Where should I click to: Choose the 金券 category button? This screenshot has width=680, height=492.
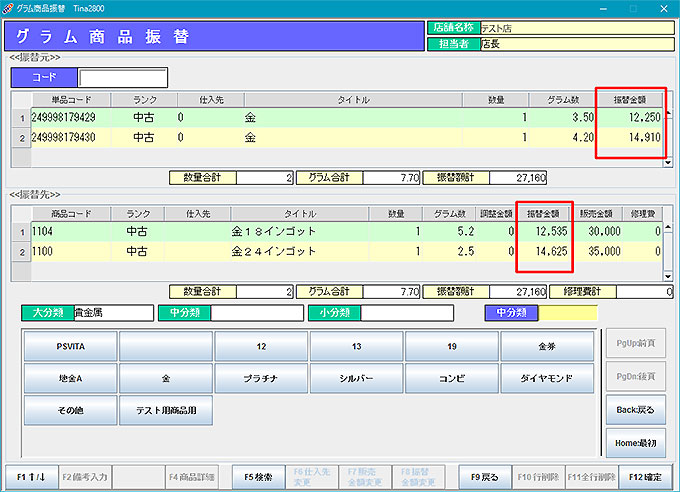point(547,346)
